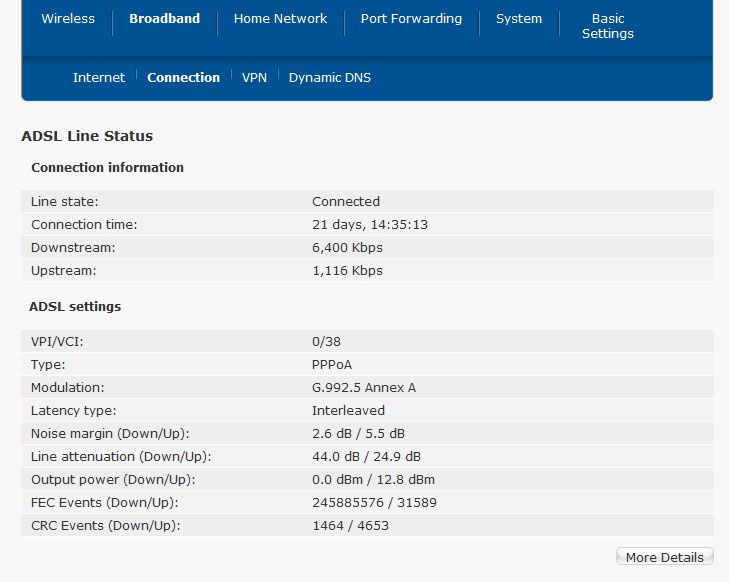Click the ADSL Line Status heading

point(87,136)
